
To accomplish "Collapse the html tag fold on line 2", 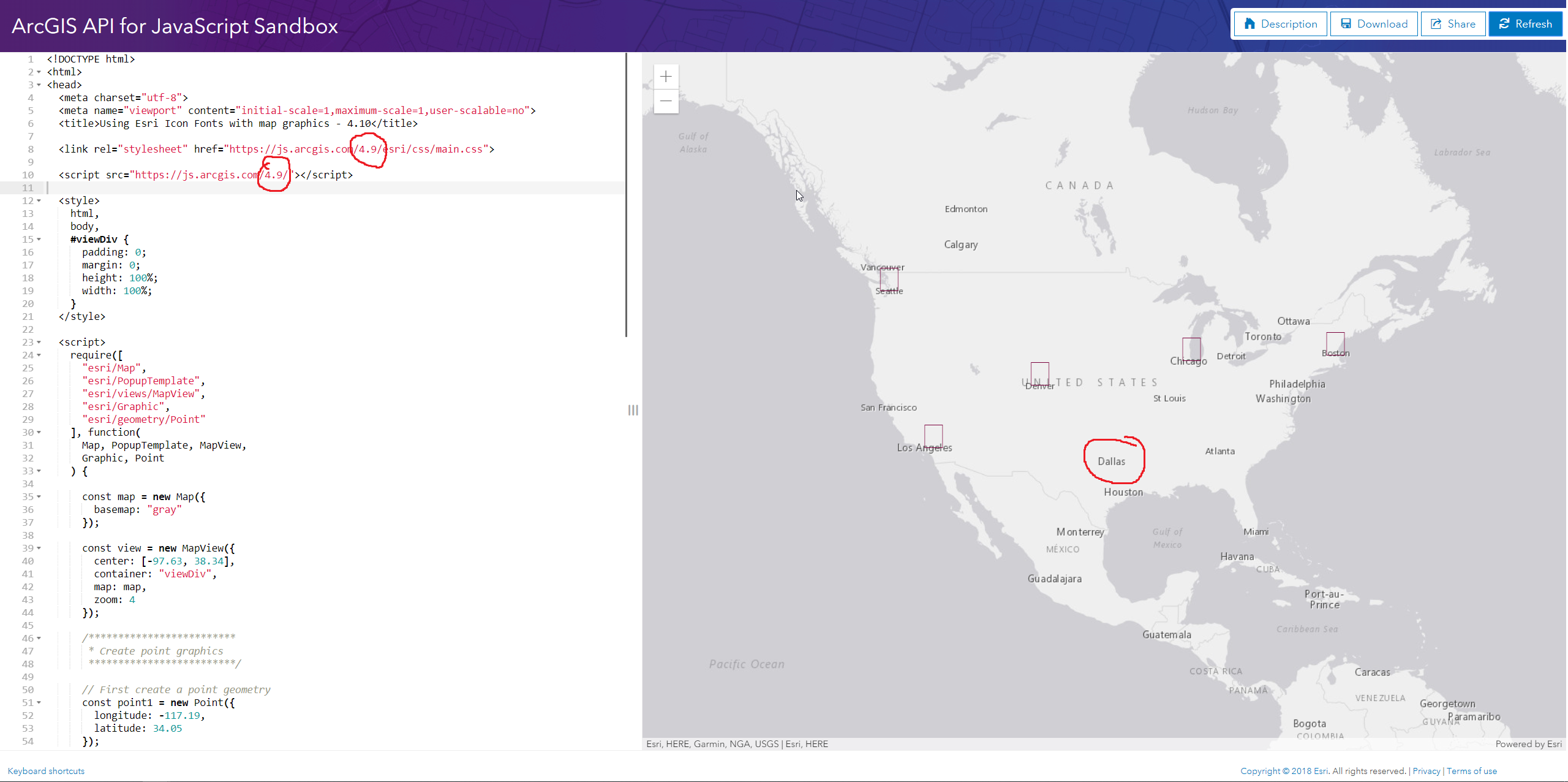I will [39, 72].
